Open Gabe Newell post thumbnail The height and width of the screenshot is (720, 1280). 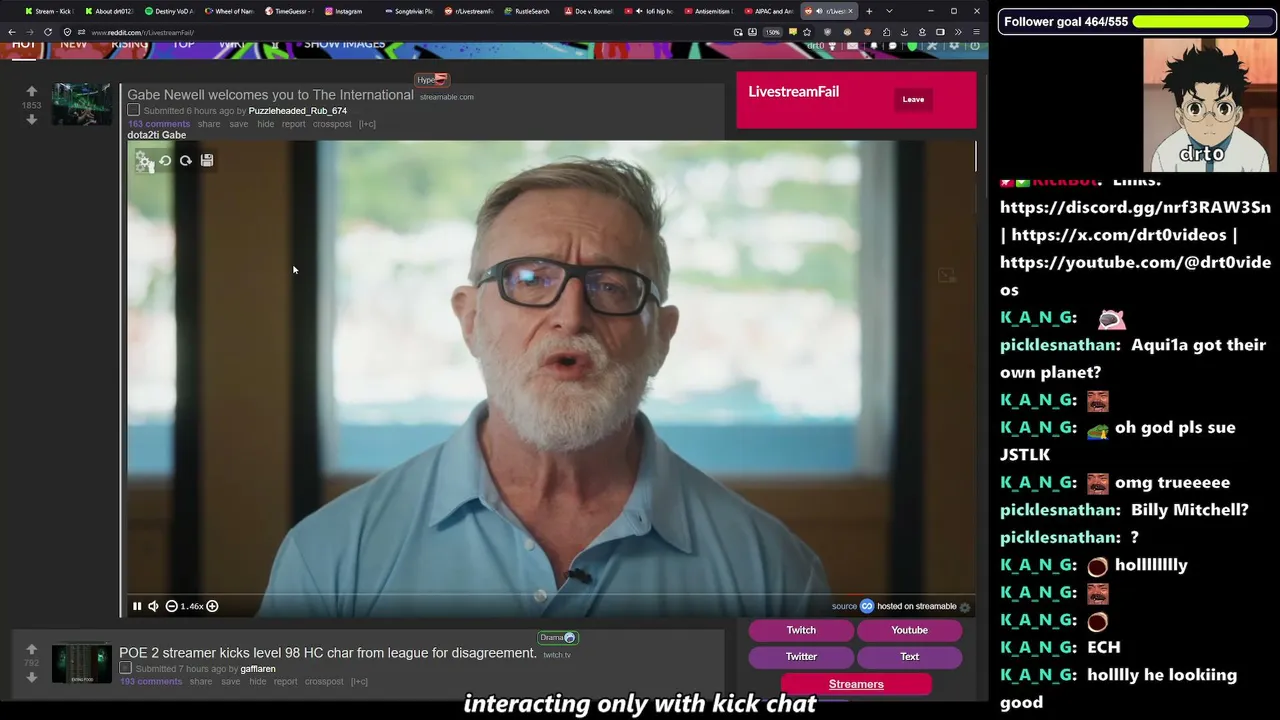point(81,104)
